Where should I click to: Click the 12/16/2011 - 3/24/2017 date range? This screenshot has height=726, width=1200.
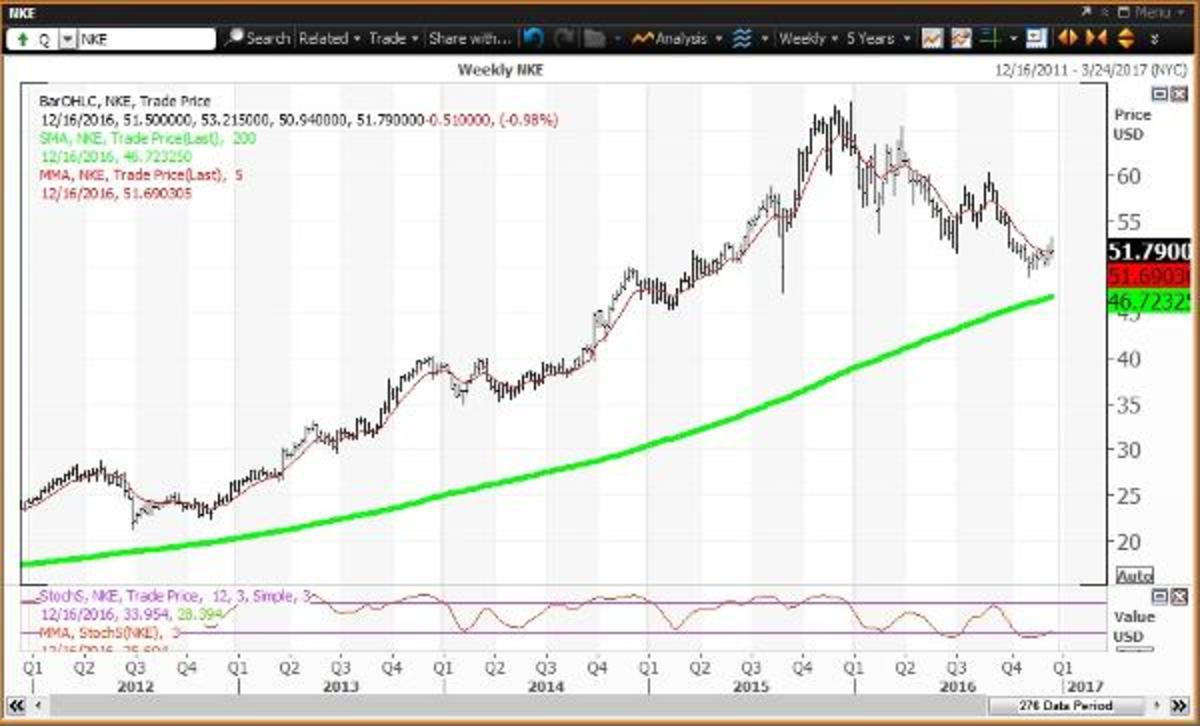(1091, 70)
